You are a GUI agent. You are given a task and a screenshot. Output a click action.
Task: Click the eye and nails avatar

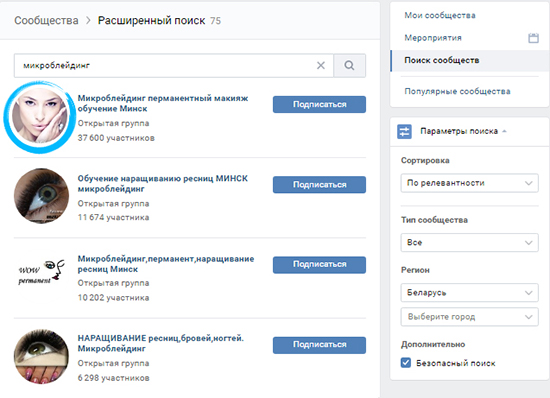point(41,356)
